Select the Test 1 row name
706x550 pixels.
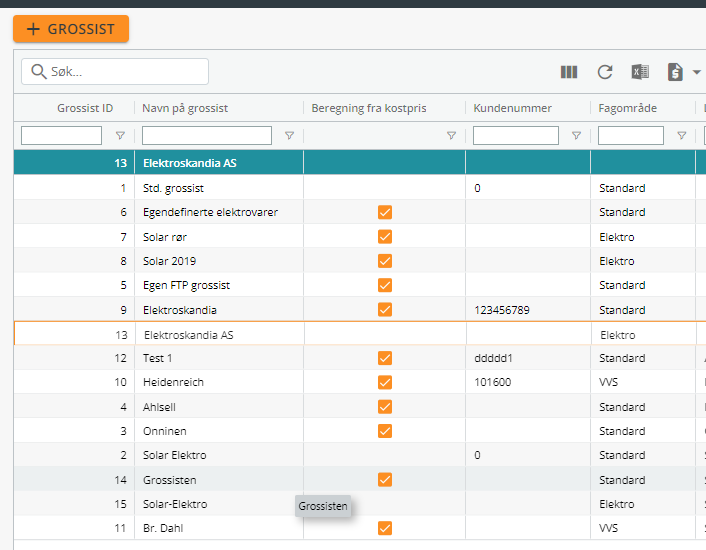click(x=158, y=358)
